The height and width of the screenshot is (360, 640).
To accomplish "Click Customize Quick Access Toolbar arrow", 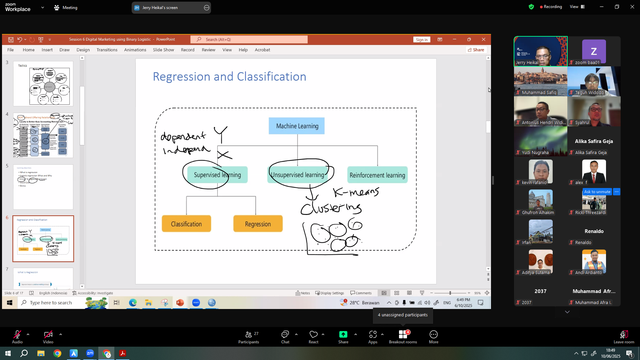I will click(49, 40).
